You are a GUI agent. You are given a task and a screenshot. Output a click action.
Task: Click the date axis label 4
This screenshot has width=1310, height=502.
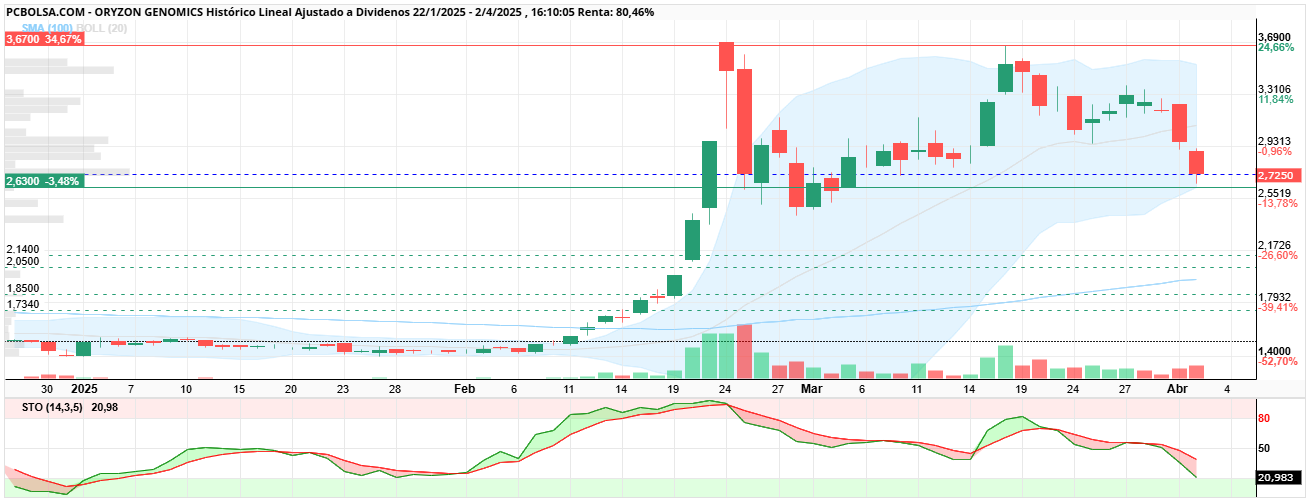[x=1227, y=389]
